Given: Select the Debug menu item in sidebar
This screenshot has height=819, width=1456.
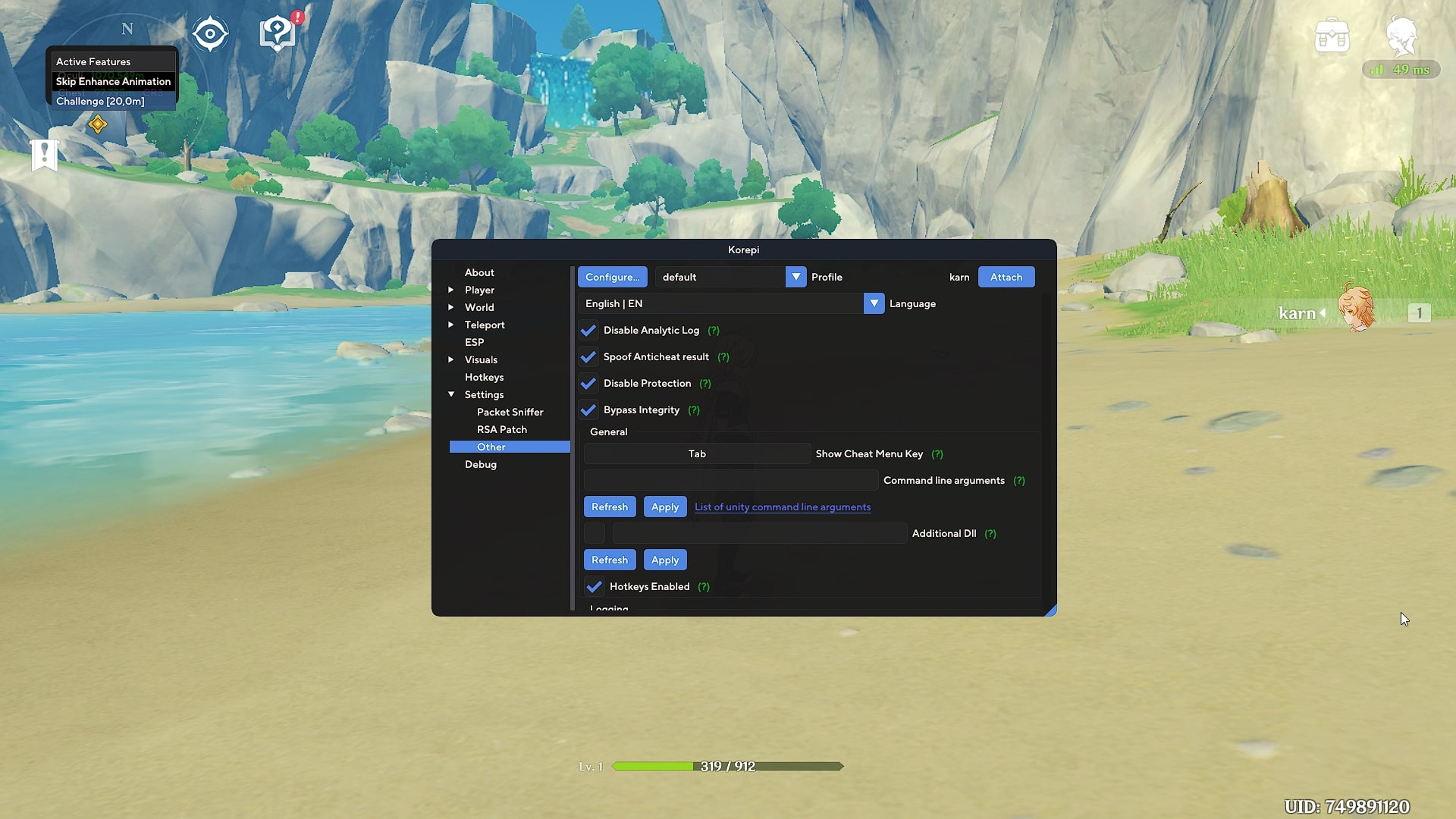Looking at the screenshot, I should [x=480, y=464].
